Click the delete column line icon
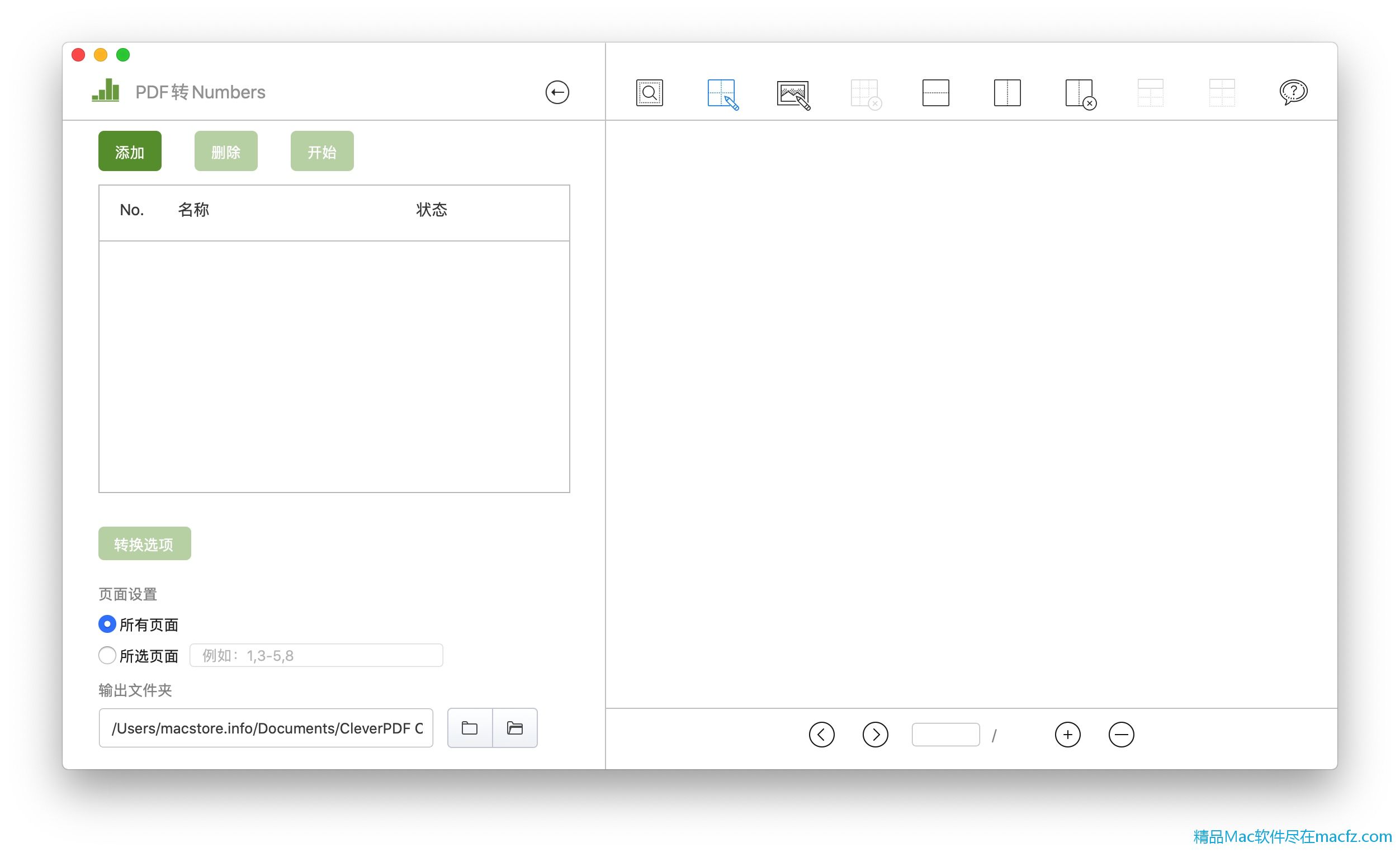1400x852 pixels. 1080,94
